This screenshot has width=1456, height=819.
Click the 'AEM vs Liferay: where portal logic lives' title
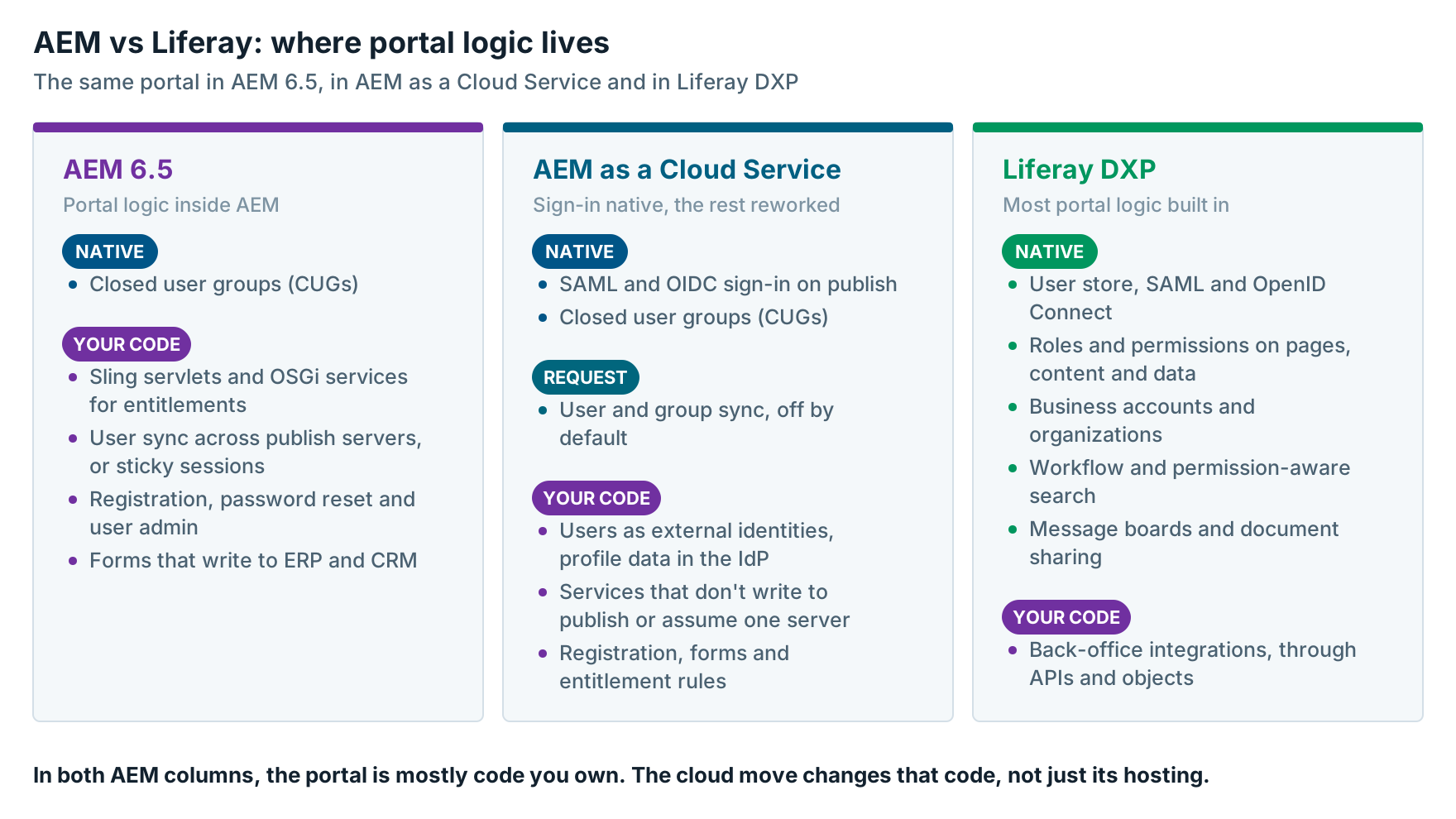pyautogui.click(x=321, y=43)
